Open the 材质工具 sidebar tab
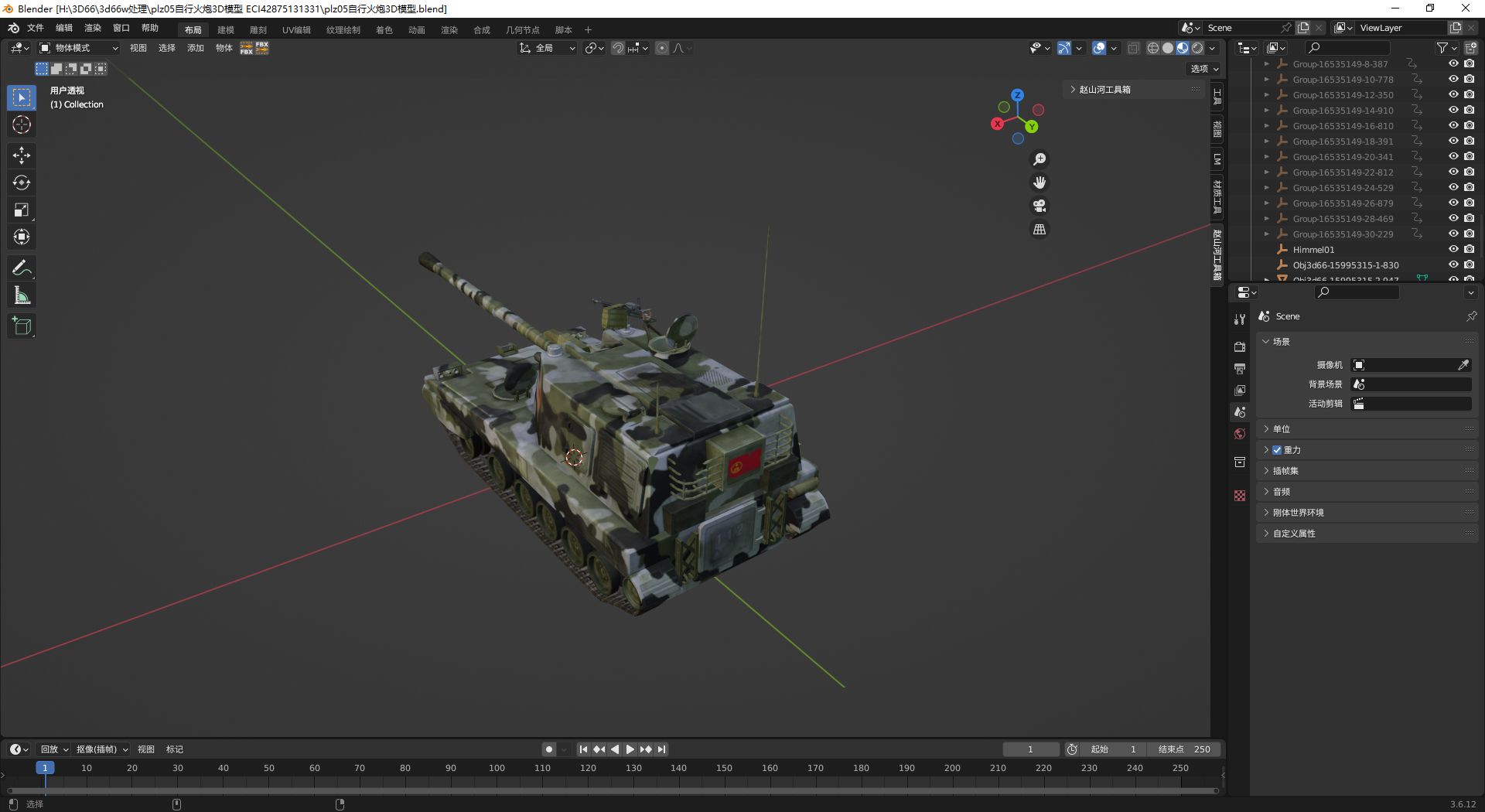 click(x=1217, y=197)
